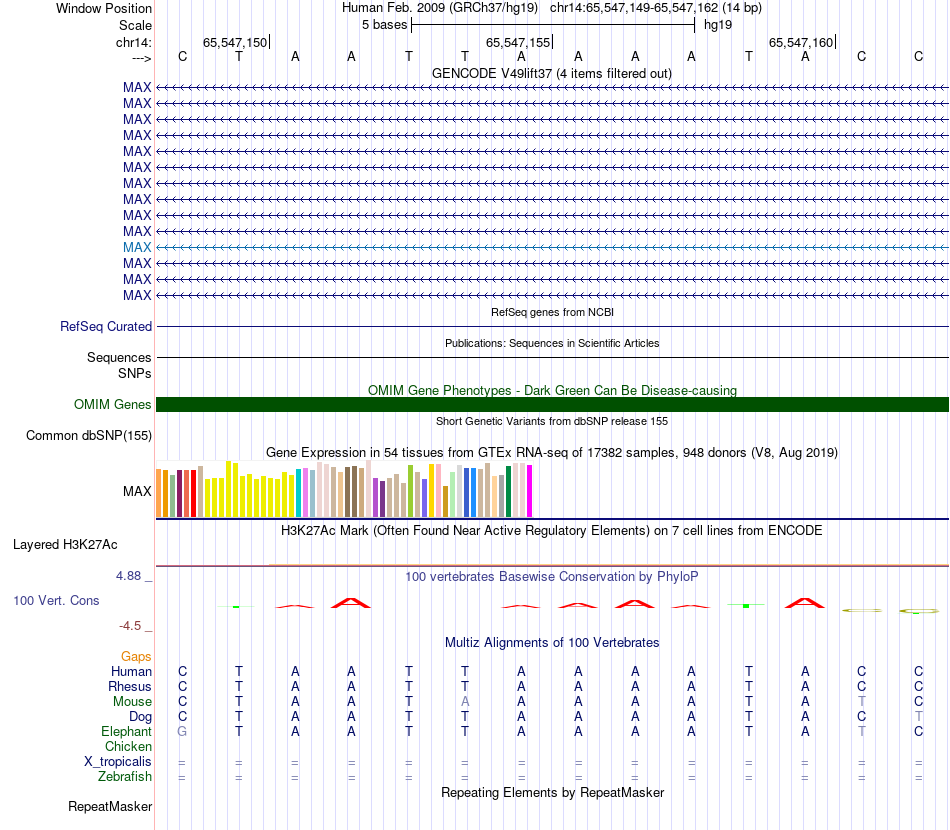Select the Elephant alignment row label
The width and height of the screenshot is (950, 830).
[x=126, y=731]
